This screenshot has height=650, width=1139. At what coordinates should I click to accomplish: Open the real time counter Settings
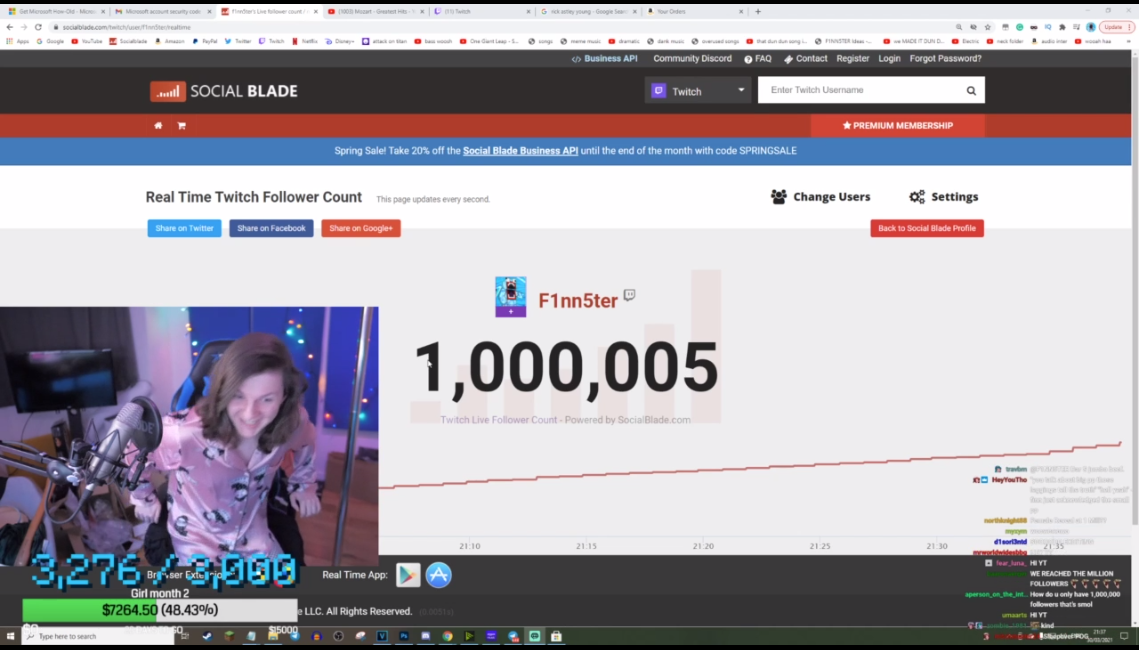944,197
